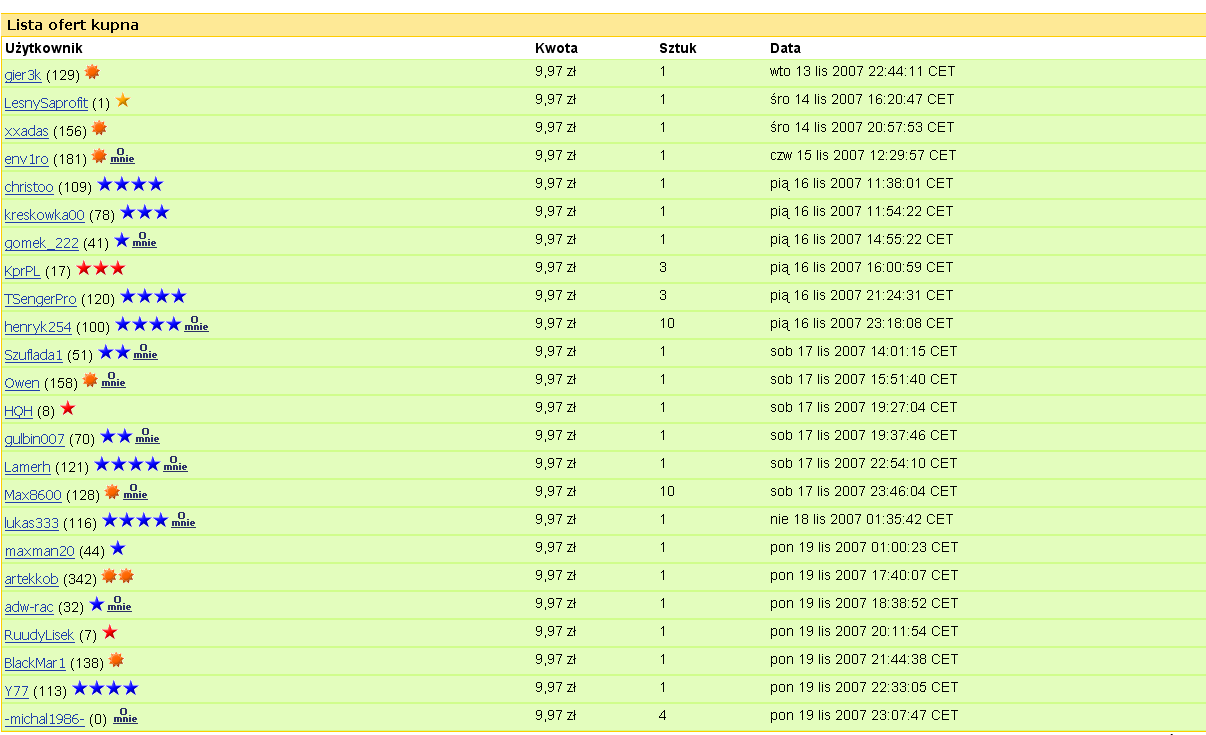1206x735 pixels.
Task: Click the 'O mnie' icon next to Owen
Action: 114,381
